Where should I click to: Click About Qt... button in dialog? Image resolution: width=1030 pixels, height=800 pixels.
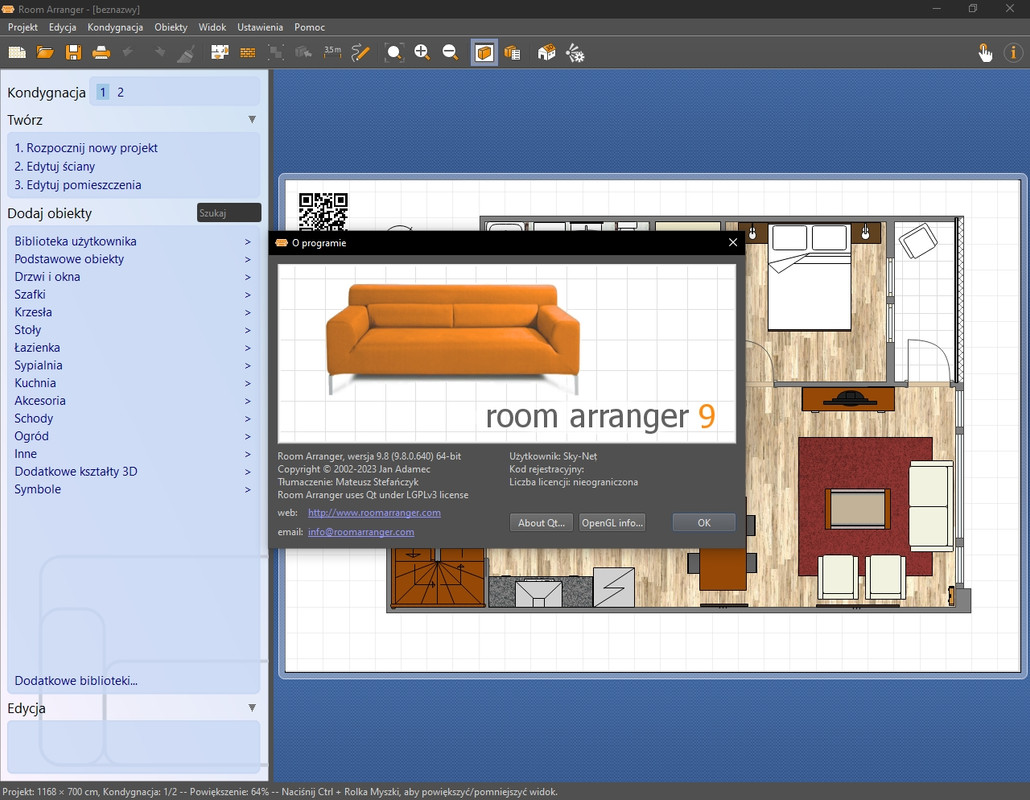click(541, 523)
